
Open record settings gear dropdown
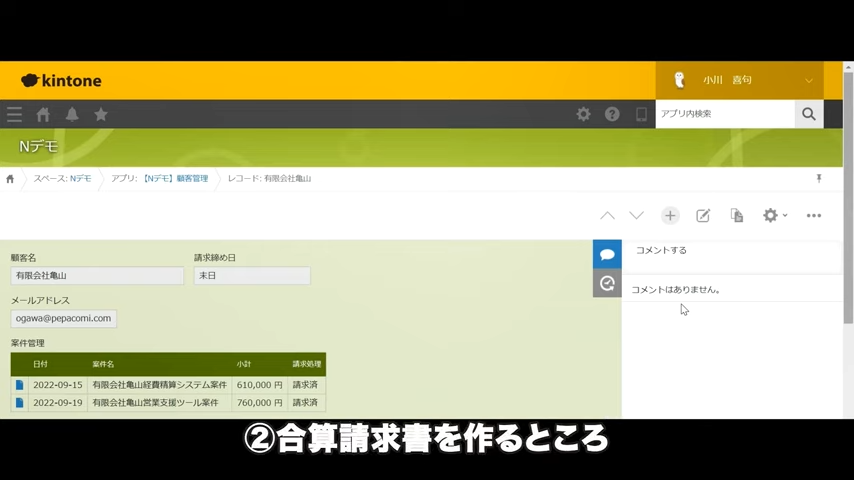tap(774, 215)
